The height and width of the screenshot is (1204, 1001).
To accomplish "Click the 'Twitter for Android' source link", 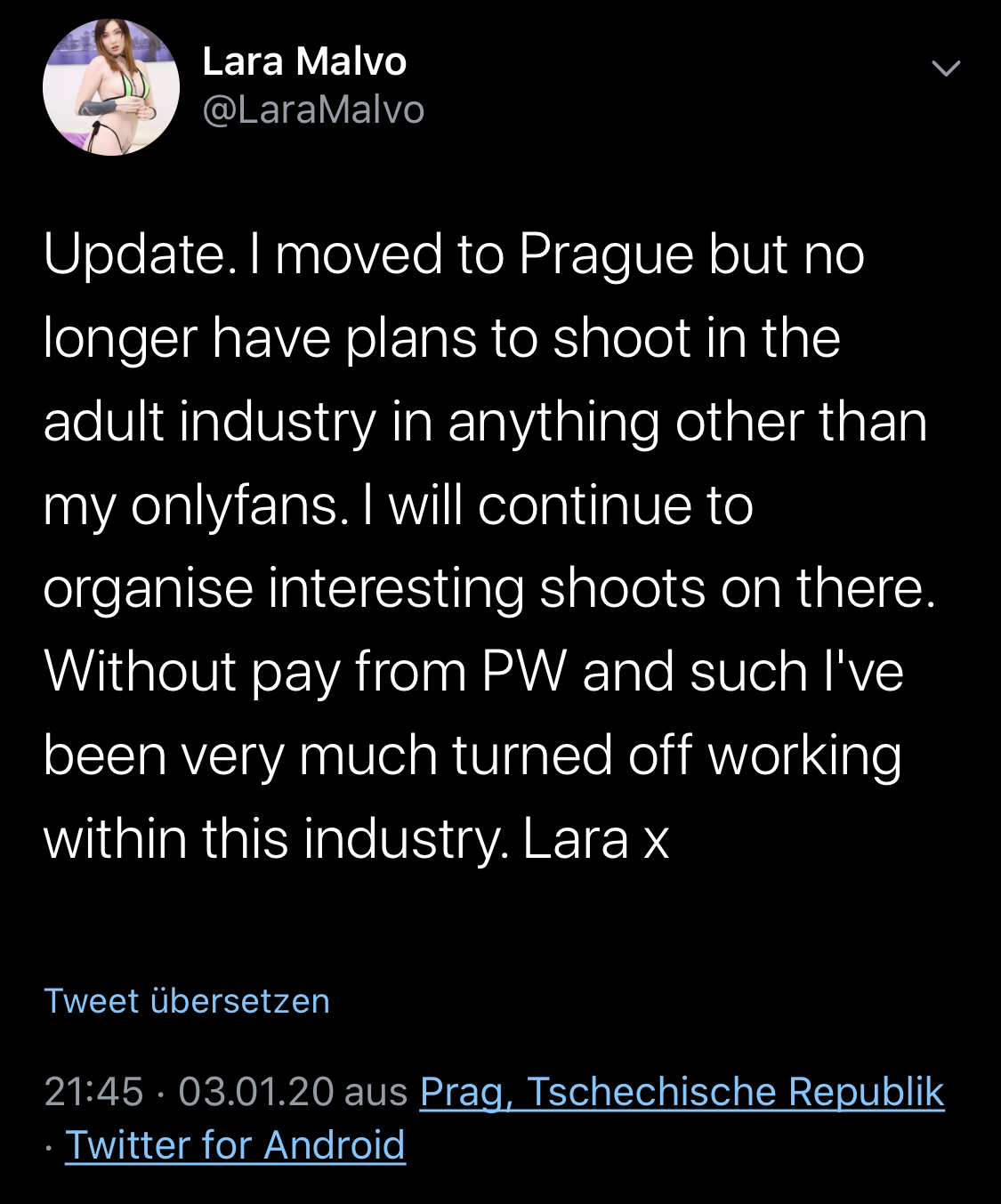I will coord(235,1144).
